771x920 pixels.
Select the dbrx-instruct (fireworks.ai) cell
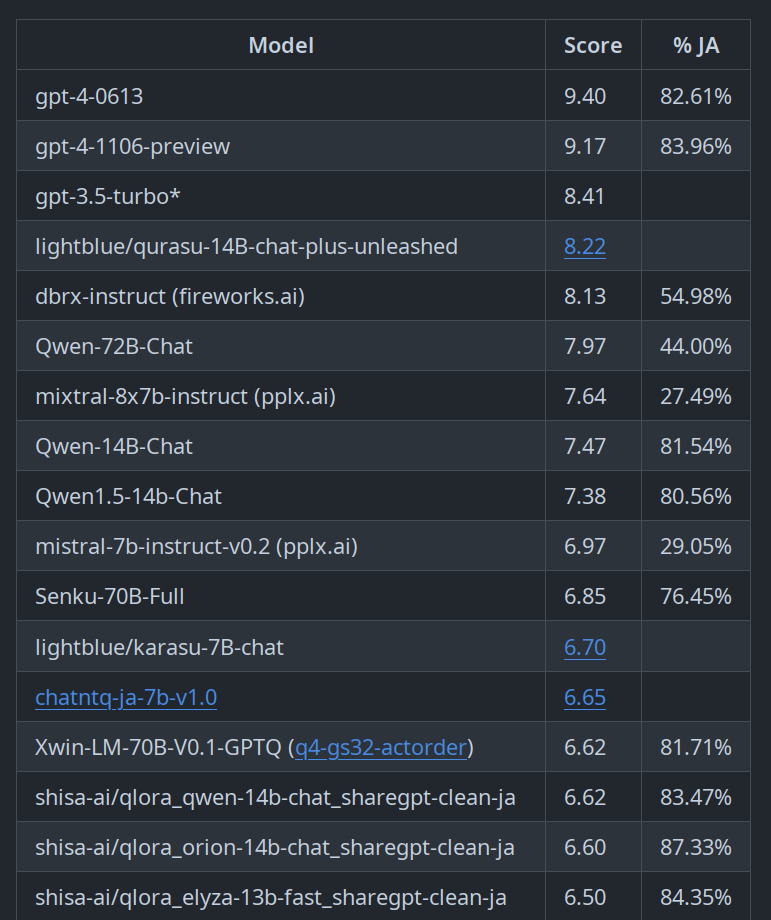(170, 296)
